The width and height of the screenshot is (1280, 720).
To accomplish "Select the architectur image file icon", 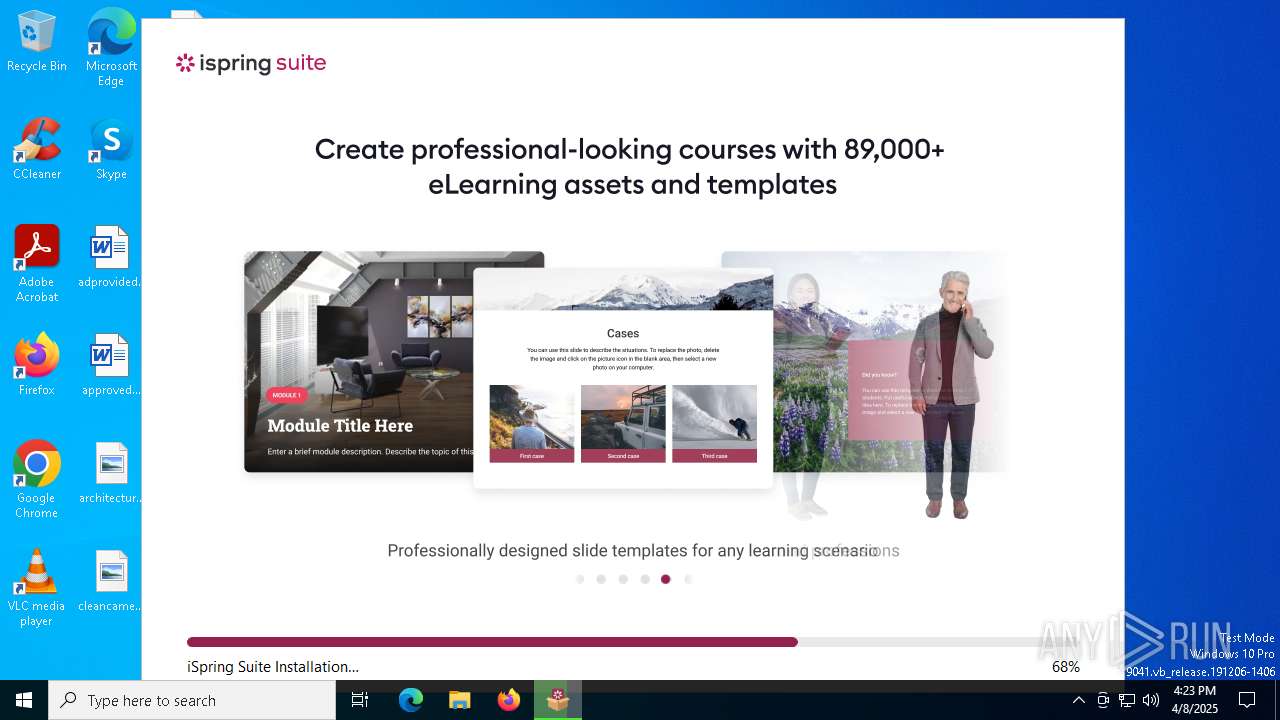I will click(x=110, y=473).
